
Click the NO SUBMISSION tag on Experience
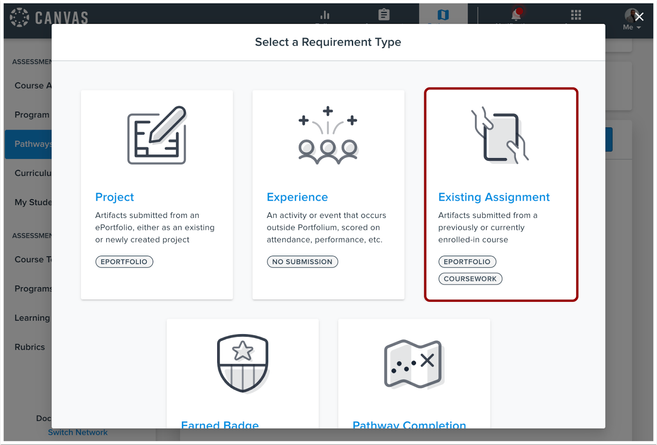coord(302,262)
